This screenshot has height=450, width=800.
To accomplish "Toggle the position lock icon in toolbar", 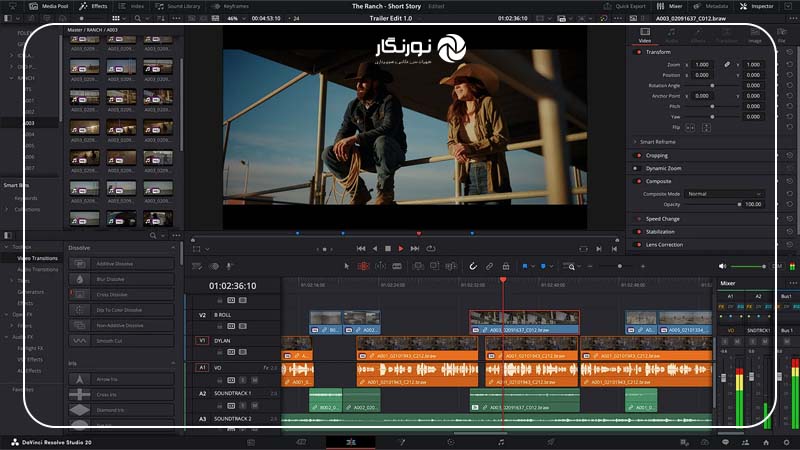I will [x=506, y=266].
